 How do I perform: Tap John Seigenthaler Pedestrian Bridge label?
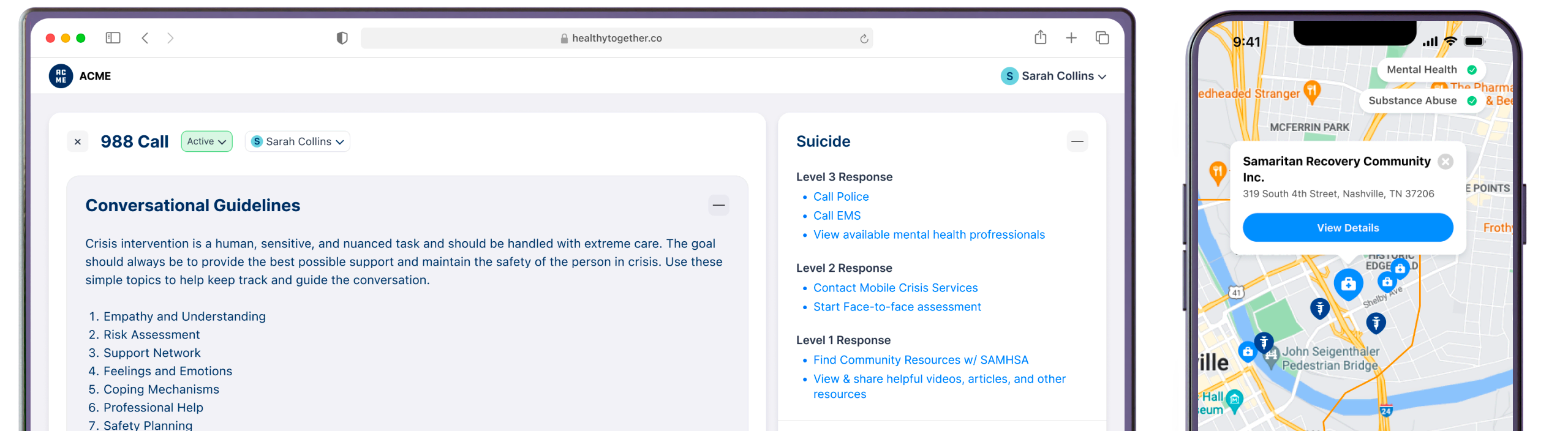(x=1330, y=359)
